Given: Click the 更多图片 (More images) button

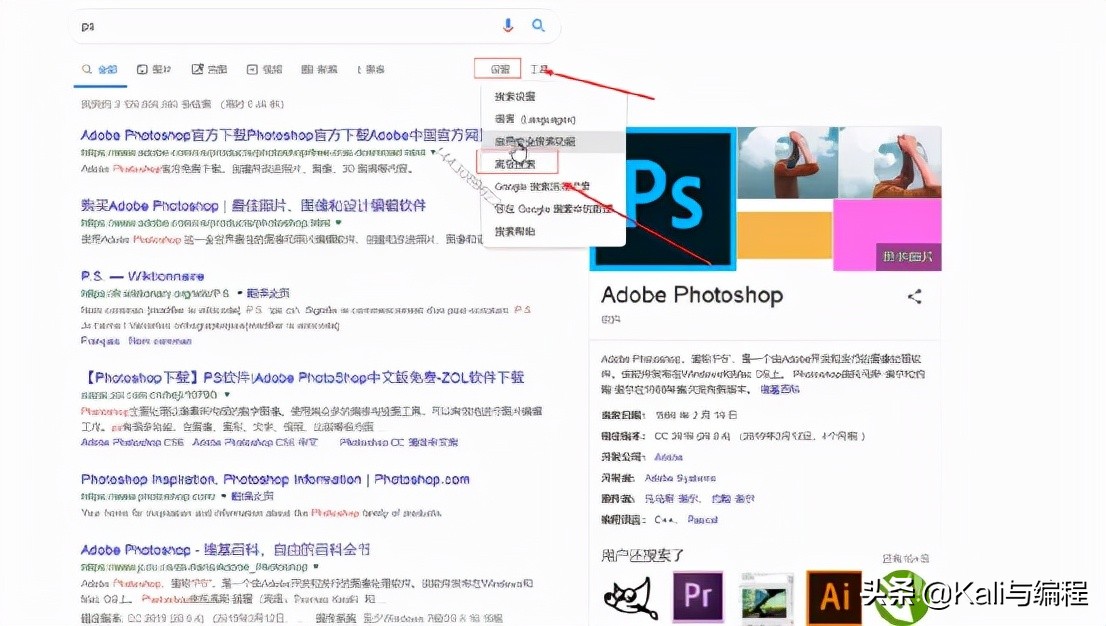Looking at the screenshot, I should point(908,257).
